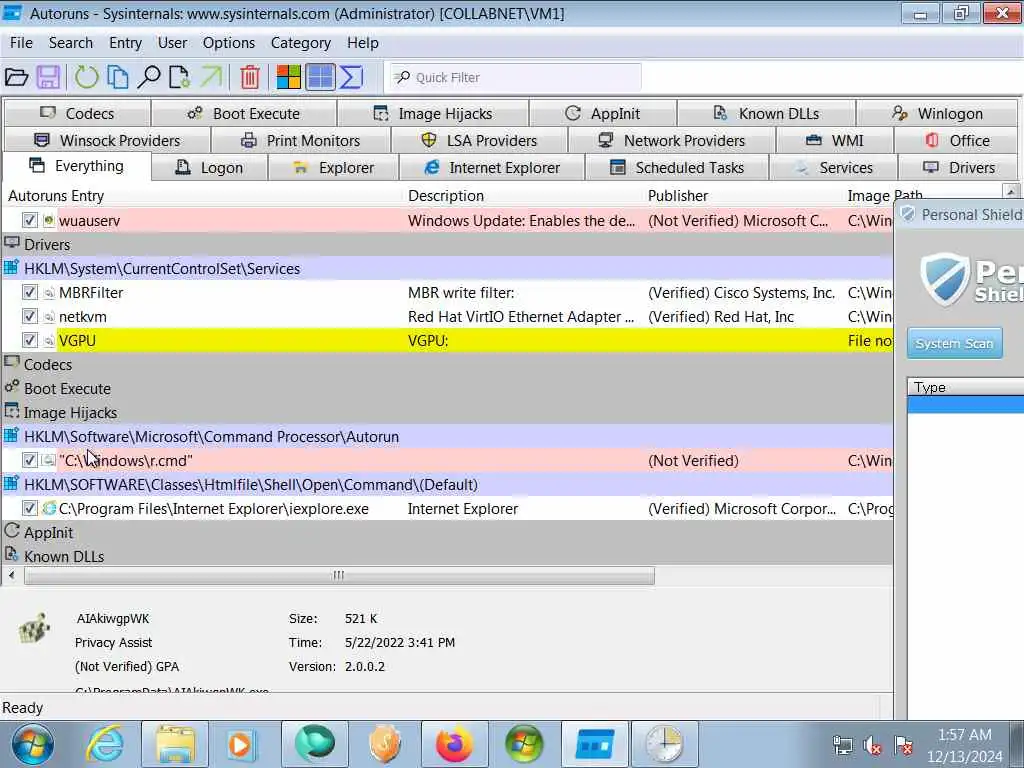Toggle the Hide Windows entries blue icon
The width and height of the screenshot is (1024, 768).
(x=320, y=77)
